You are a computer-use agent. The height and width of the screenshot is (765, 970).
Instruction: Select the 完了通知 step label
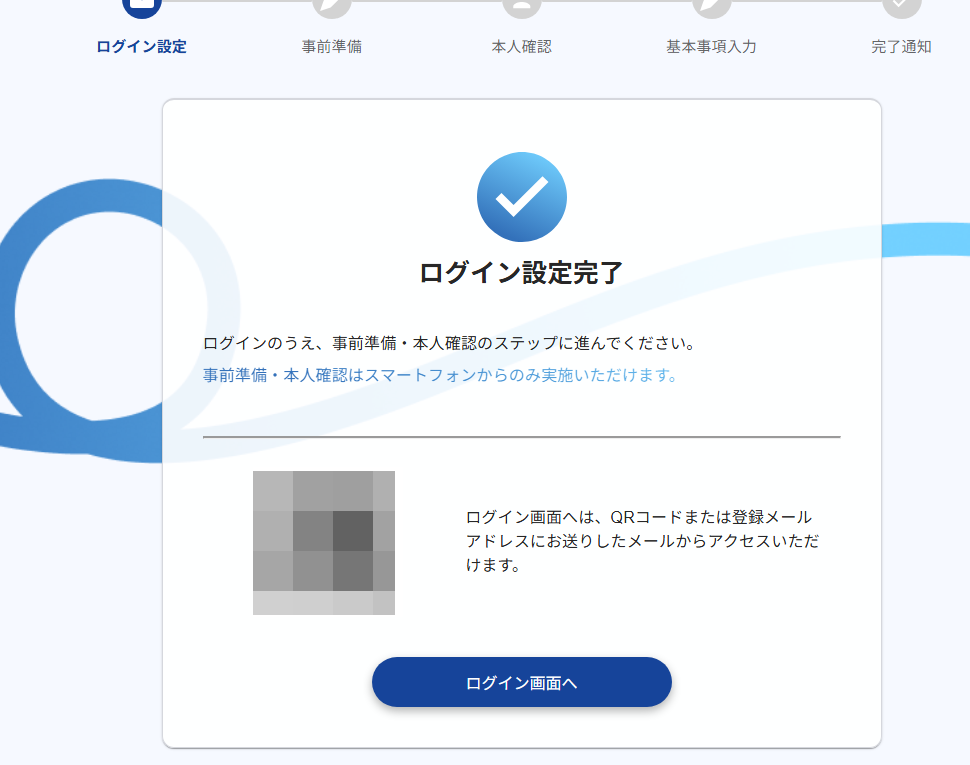[x=901, y=47]
